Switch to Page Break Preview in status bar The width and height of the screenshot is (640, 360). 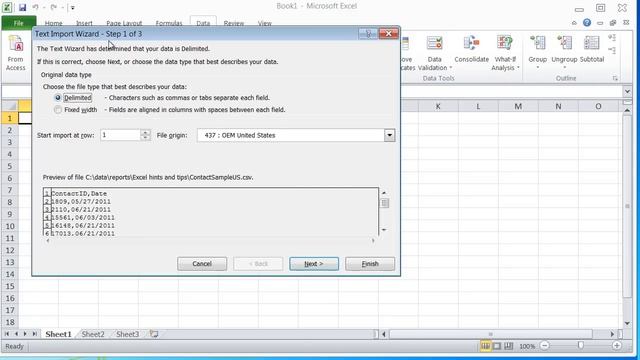509,346
